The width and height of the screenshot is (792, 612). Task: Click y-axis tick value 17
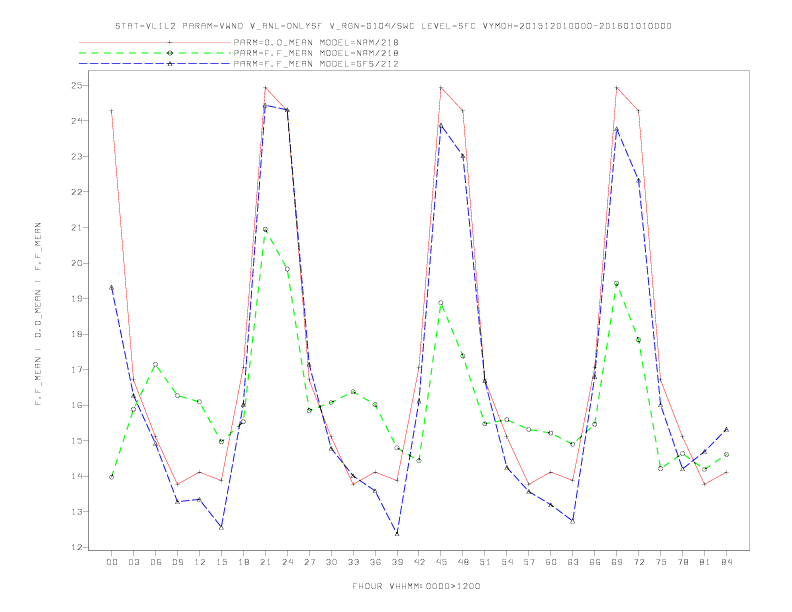pyautogui.click(x=76, y=370)
